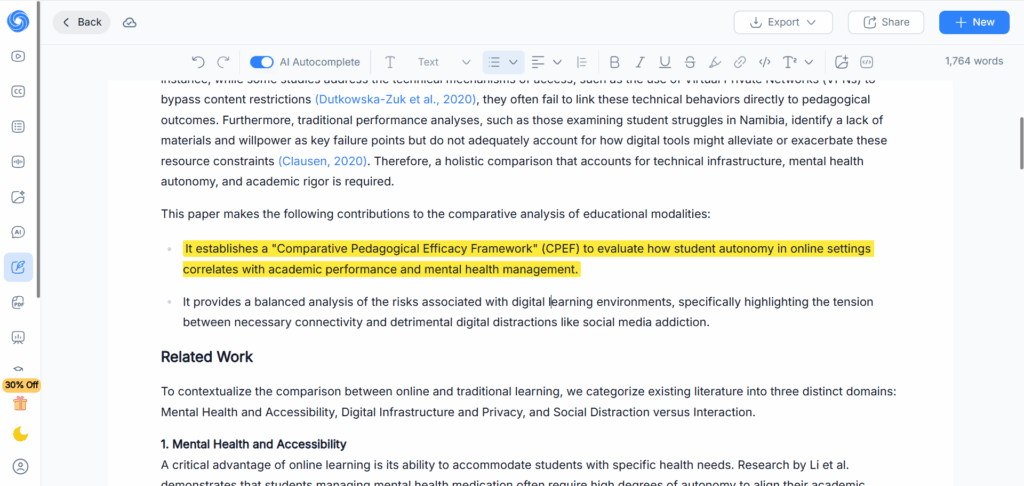Redo the last edit
Viewport: 1024px width, 486px height.
point(223,62)
